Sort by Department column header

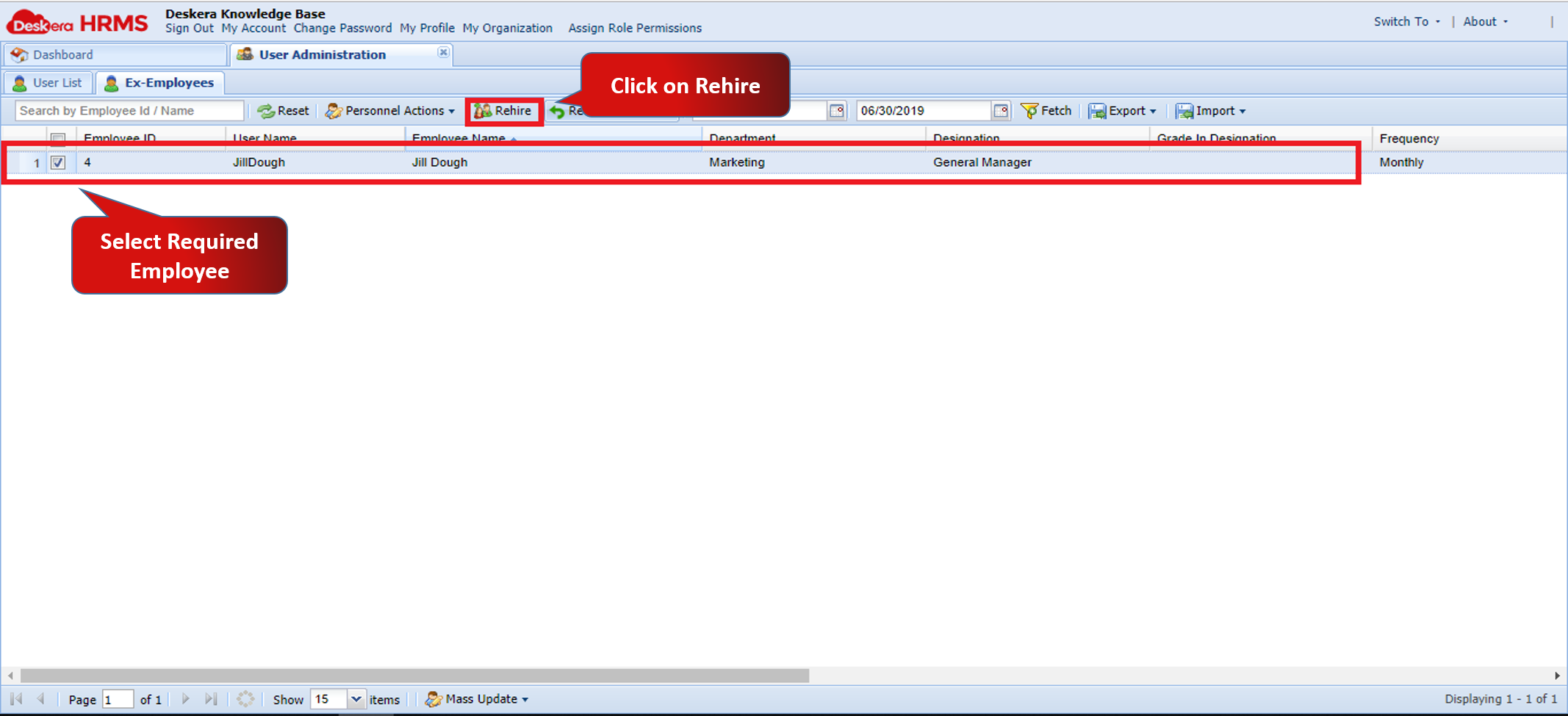click(814, 138)
